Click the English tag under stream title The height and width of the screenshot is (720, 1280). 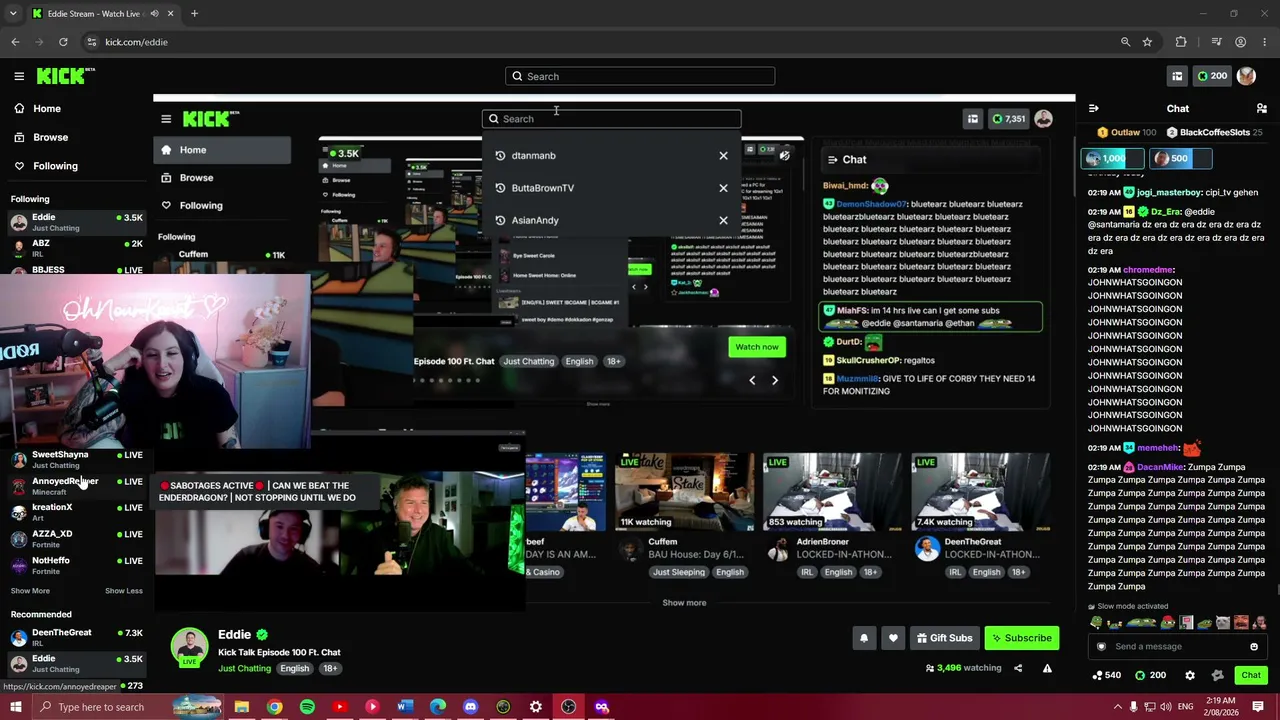pos(294,668)
